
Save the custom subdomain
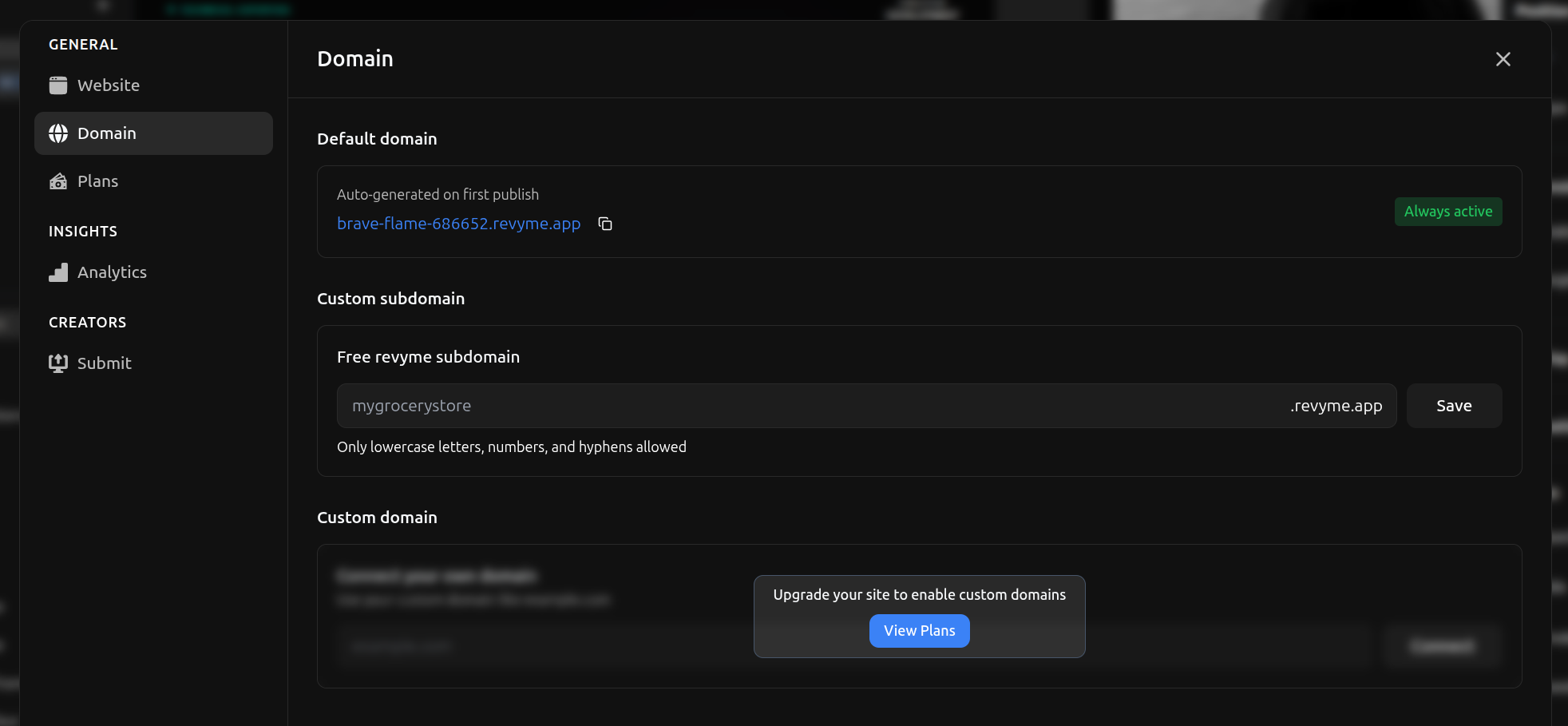pos(1453,406)
